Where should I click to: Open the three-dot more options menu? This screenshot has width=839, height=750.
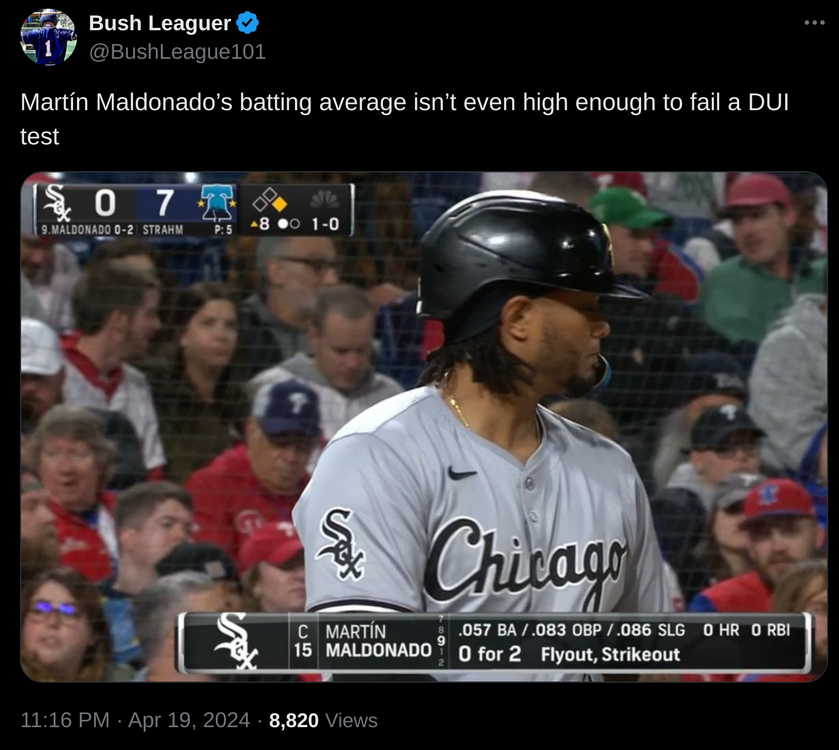[x=814, y=22]
